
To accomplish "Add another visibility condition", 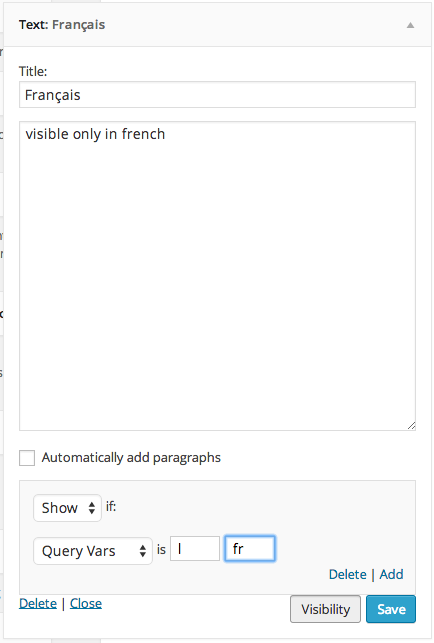I will (x=391, y=575).
